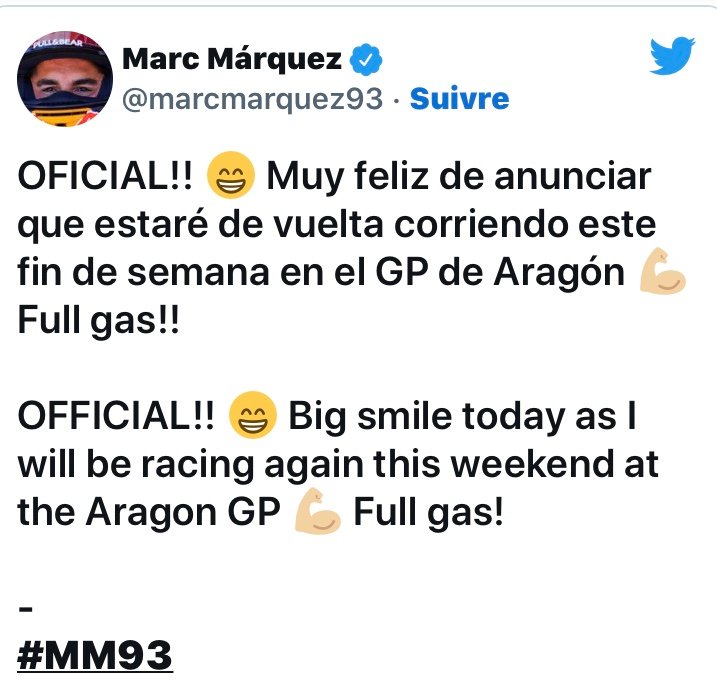Open the #MM93 hashtag
This screenshot has height=679, width=717.
[x=95, y=656]
